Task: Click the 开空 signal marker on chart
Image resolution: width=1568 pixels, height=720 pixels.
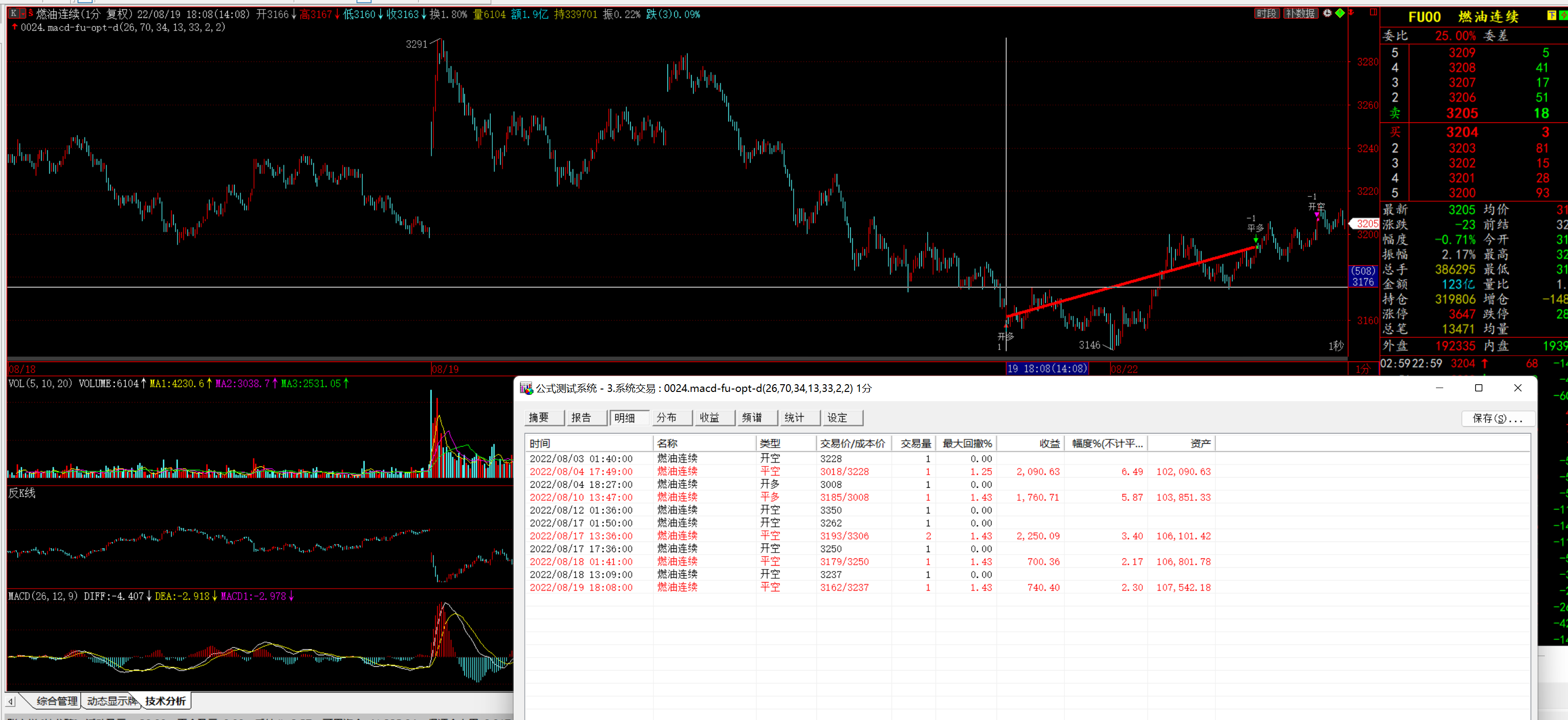Action: [1316, 207]
